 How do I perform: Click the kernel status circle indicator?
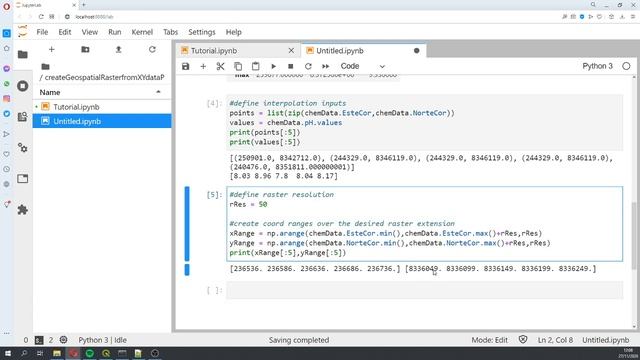click(626, 66)
